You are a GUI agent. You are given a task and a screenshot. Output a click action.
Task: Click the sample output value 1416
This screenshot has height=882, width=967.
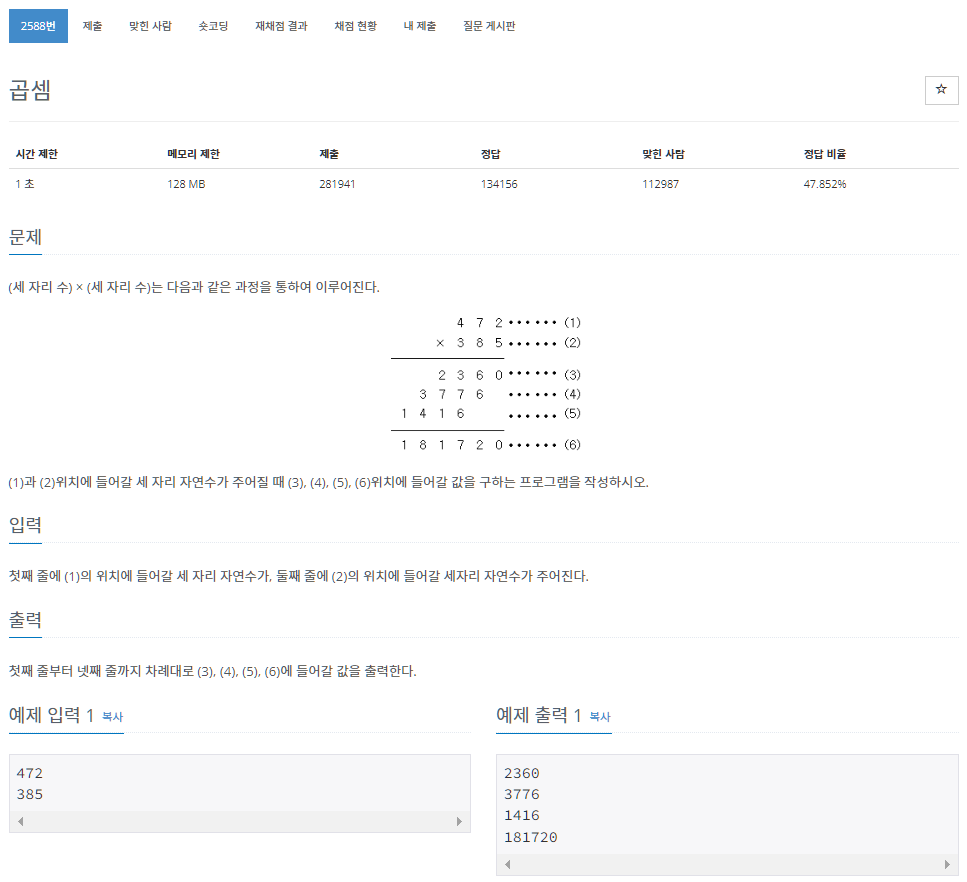coord(522,815)
